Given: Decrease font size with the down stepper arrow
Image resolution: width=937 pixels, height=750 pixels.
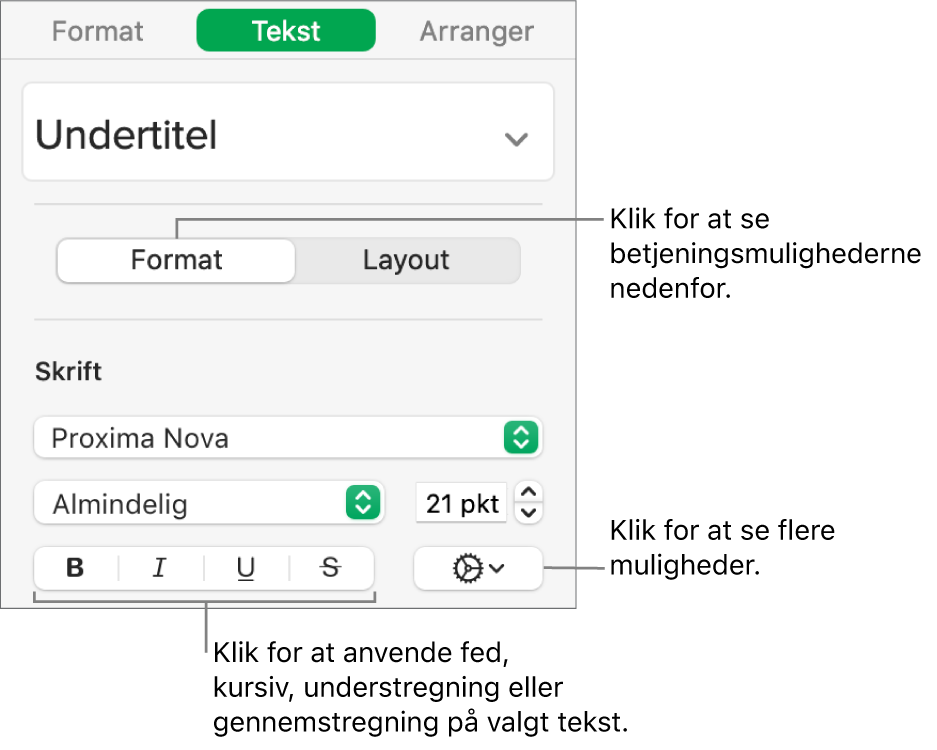Looking at the screenshot, I should coord(528,513).
